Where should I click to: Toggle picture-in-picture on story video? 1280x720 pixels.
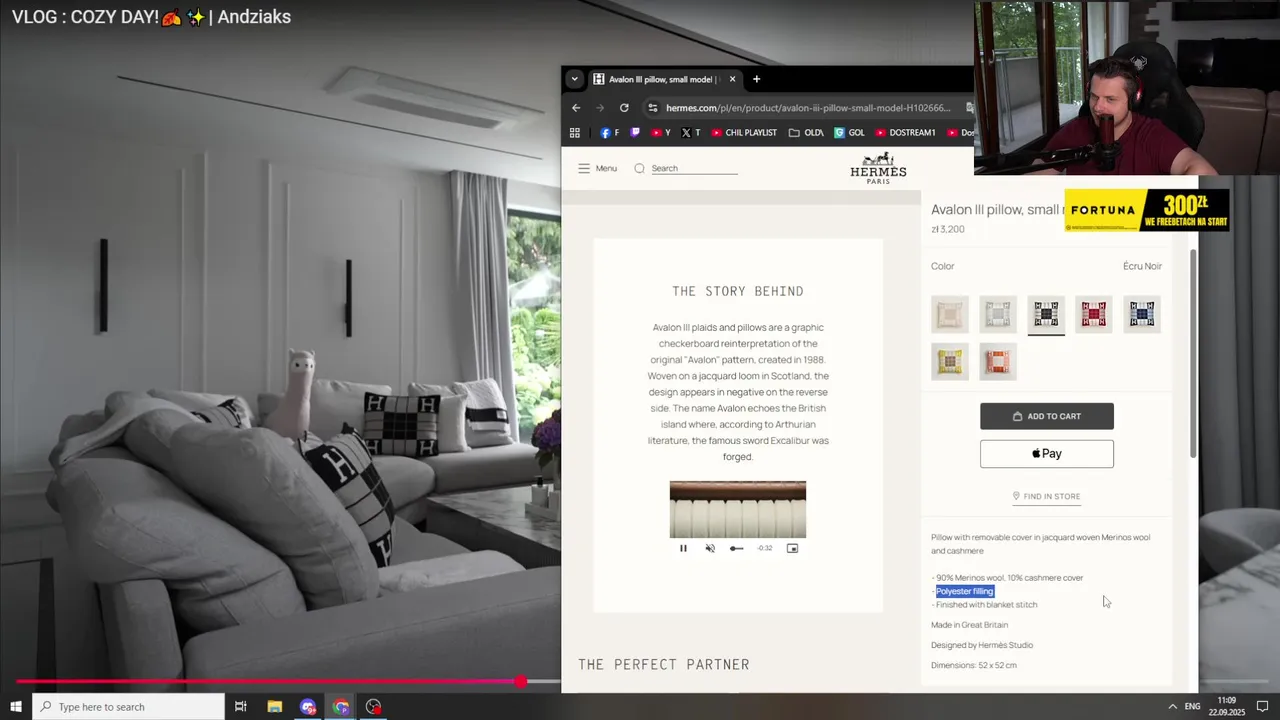coord(792,548)
